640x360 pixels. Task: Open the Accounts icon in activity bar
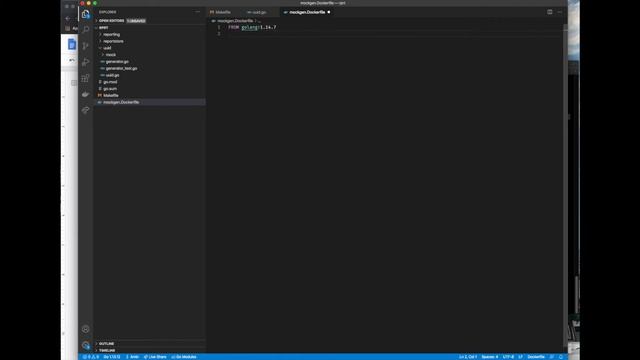click(85, 329)
